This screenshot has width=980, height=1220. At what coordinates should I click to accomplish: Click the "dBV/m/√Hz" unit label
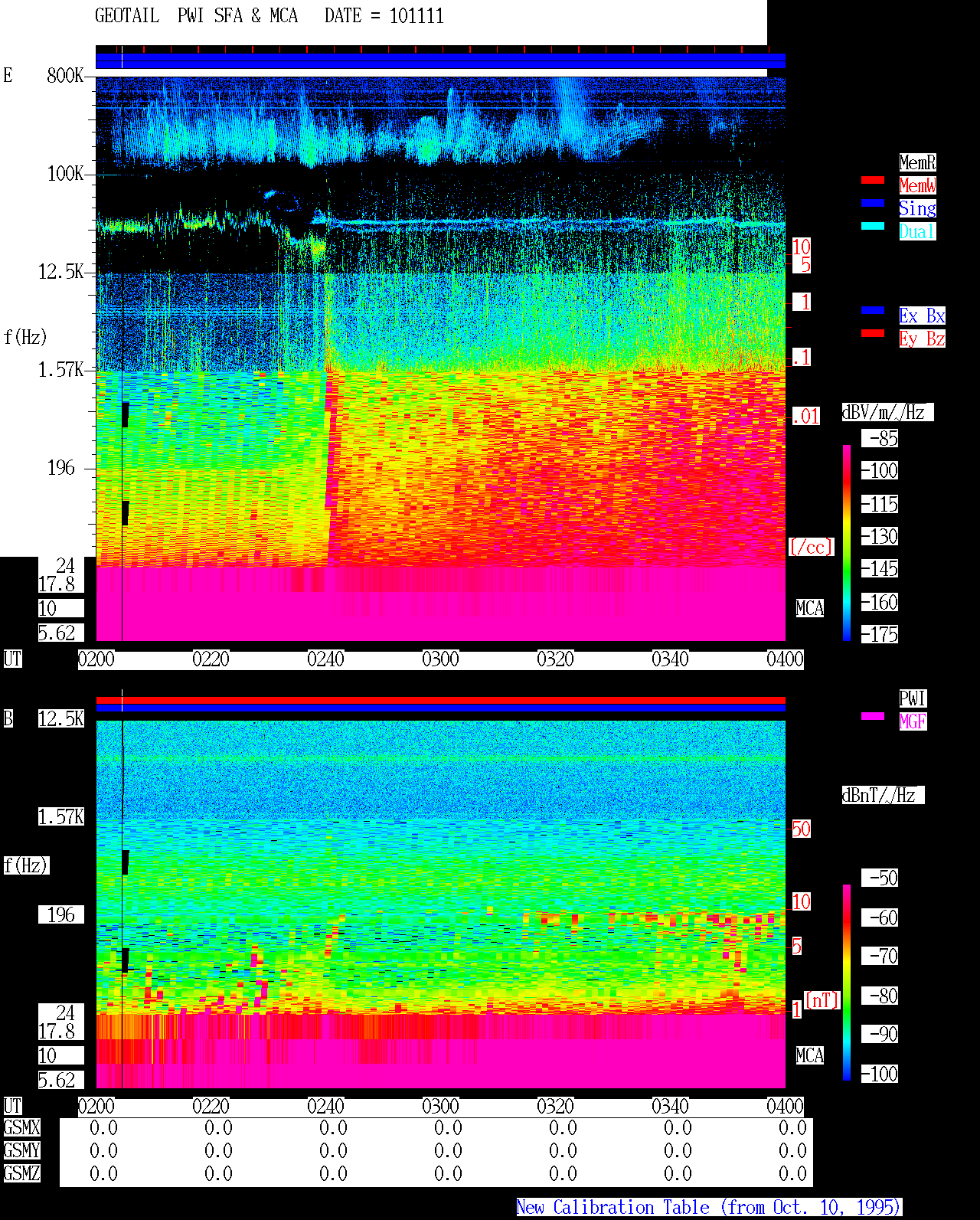(x=887, y=412)
